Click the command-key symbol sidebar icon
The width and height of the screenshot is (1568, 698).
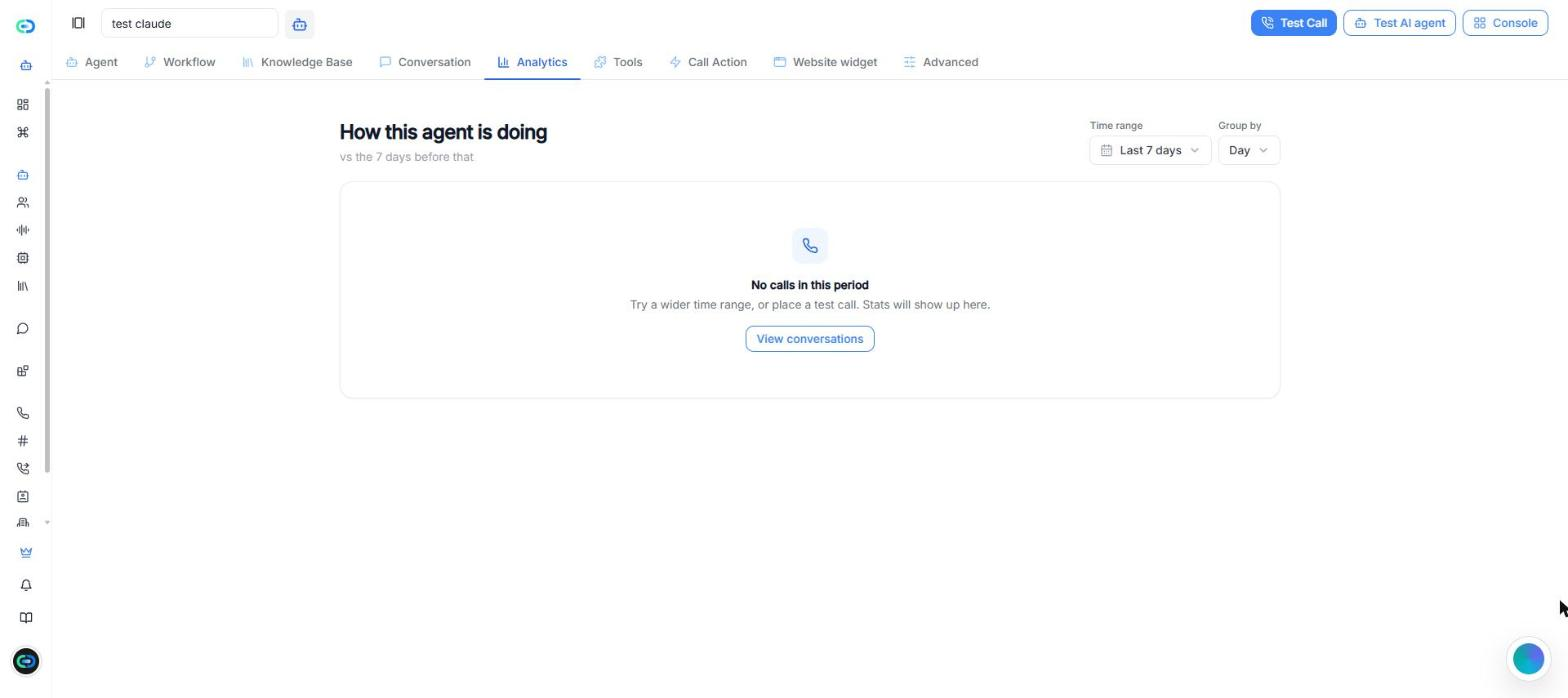click(23, 133)
